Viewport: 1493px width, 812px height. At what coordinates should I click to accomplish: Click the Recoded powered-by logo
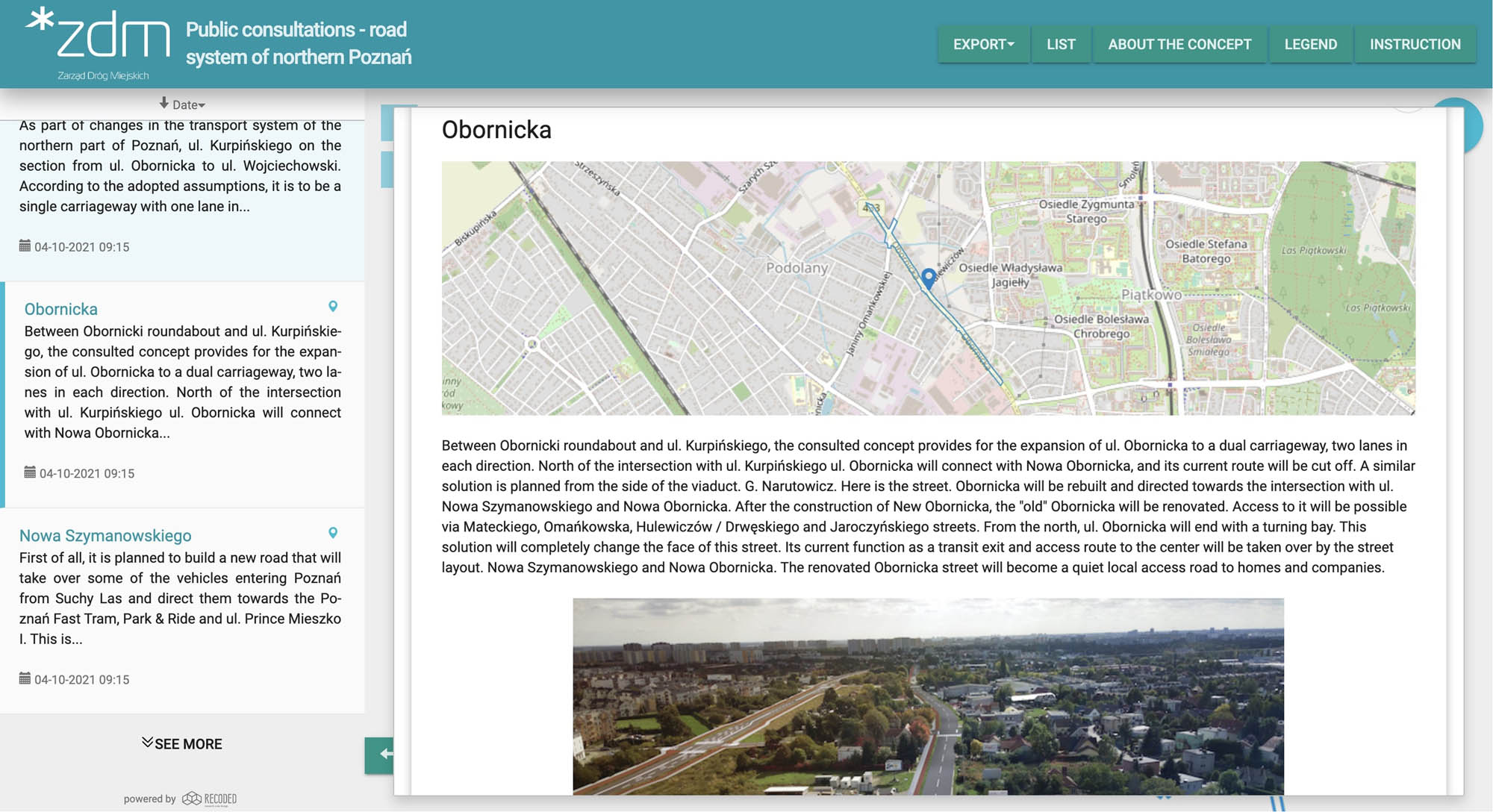tap(210, 799)
